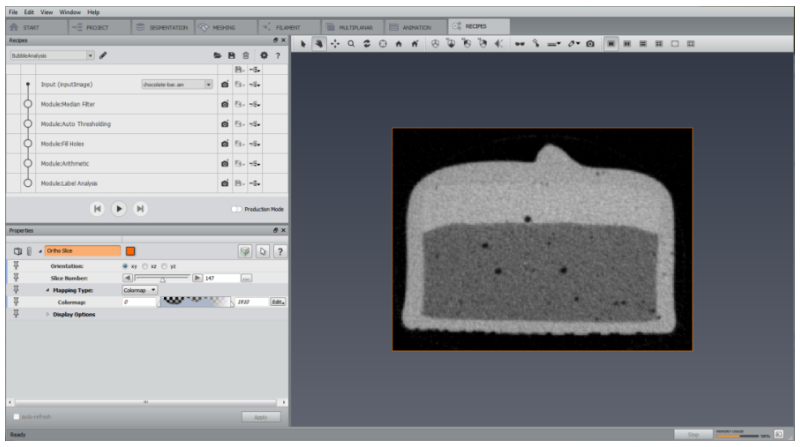Switch to the Segmentation tab
The height and width of the screenshot is (447, 800).
(163, 27)
